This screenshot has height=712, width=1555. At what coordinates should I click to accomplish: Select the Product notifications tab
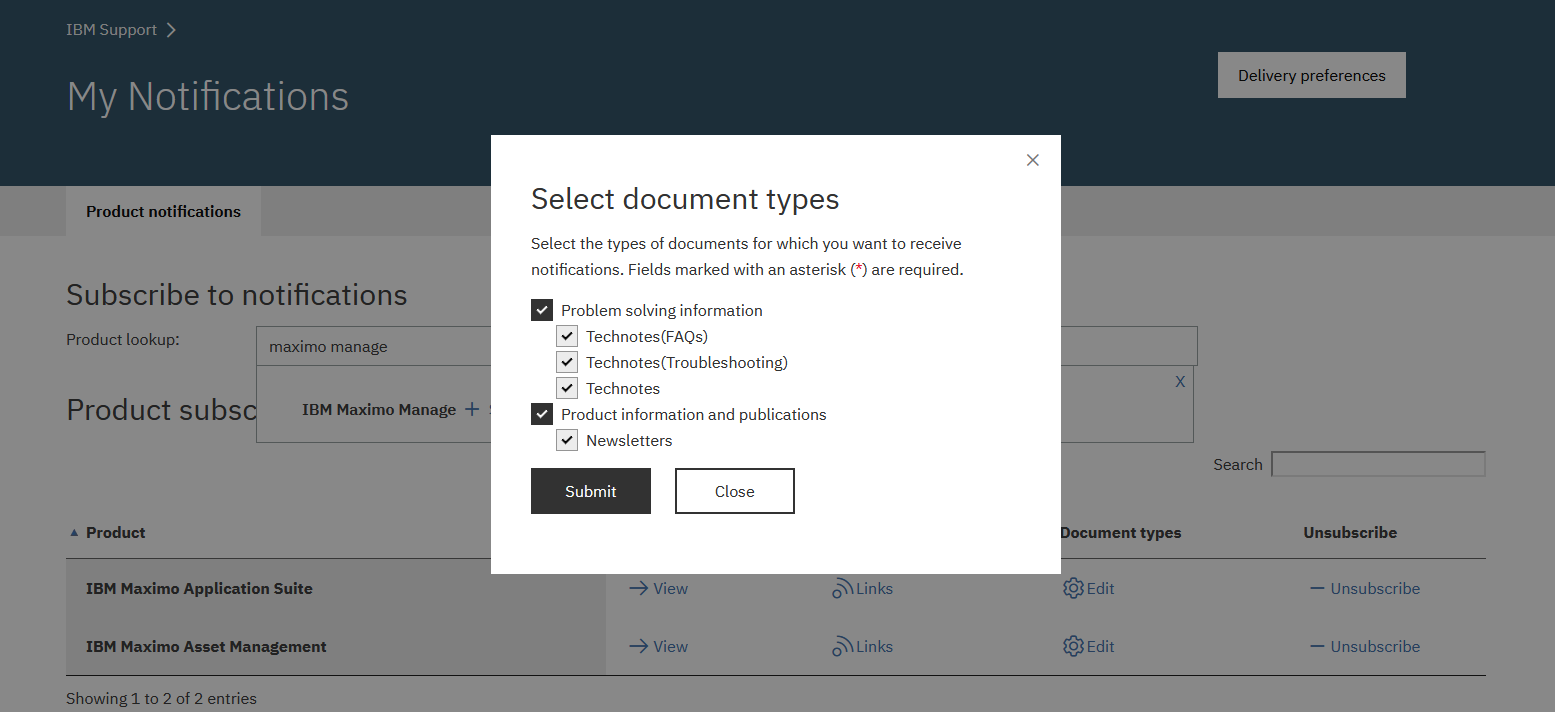[x=163, y=211]
